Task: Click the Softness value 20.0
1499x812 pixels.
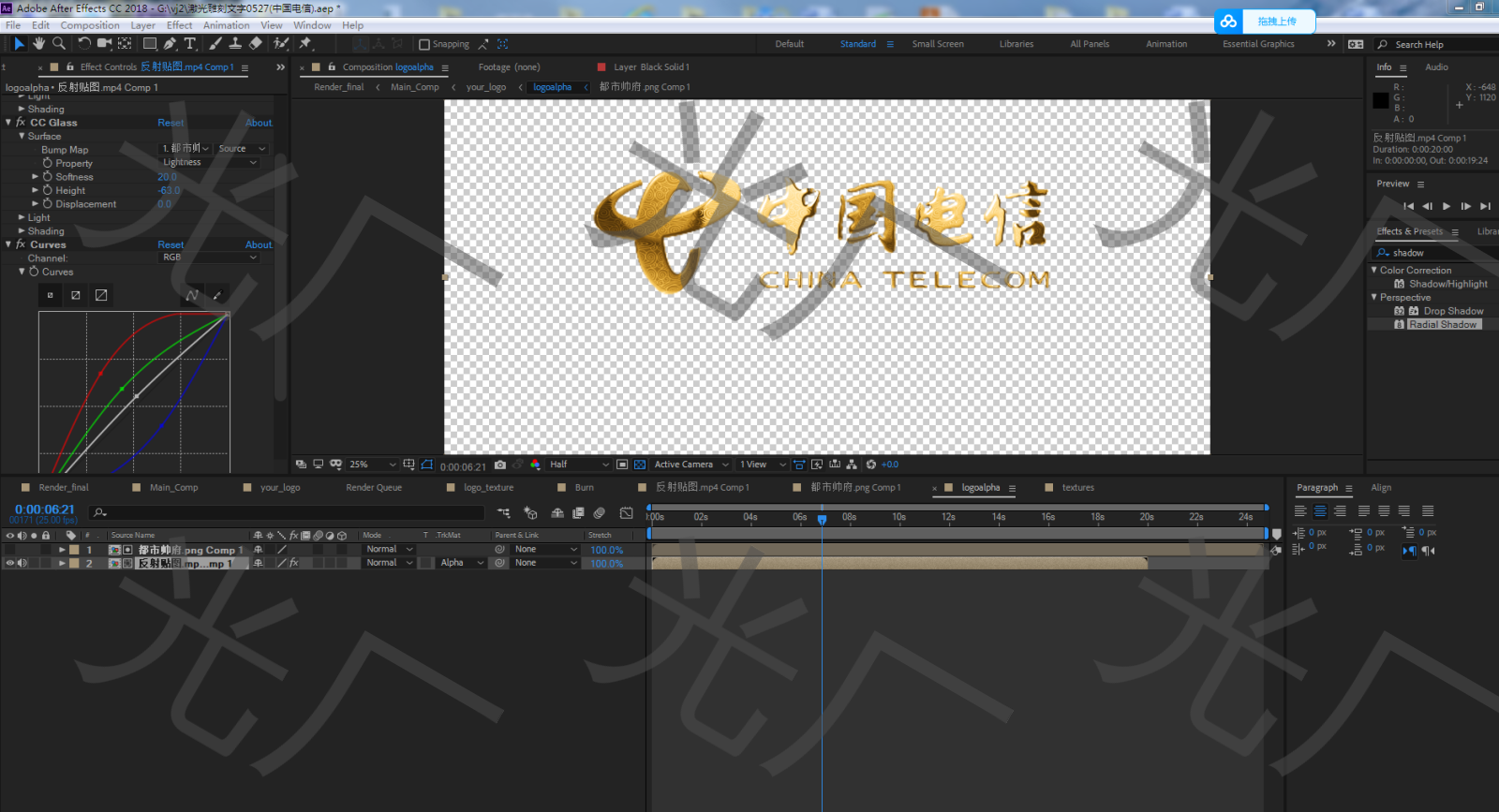Action: click(x=167, y=177)
